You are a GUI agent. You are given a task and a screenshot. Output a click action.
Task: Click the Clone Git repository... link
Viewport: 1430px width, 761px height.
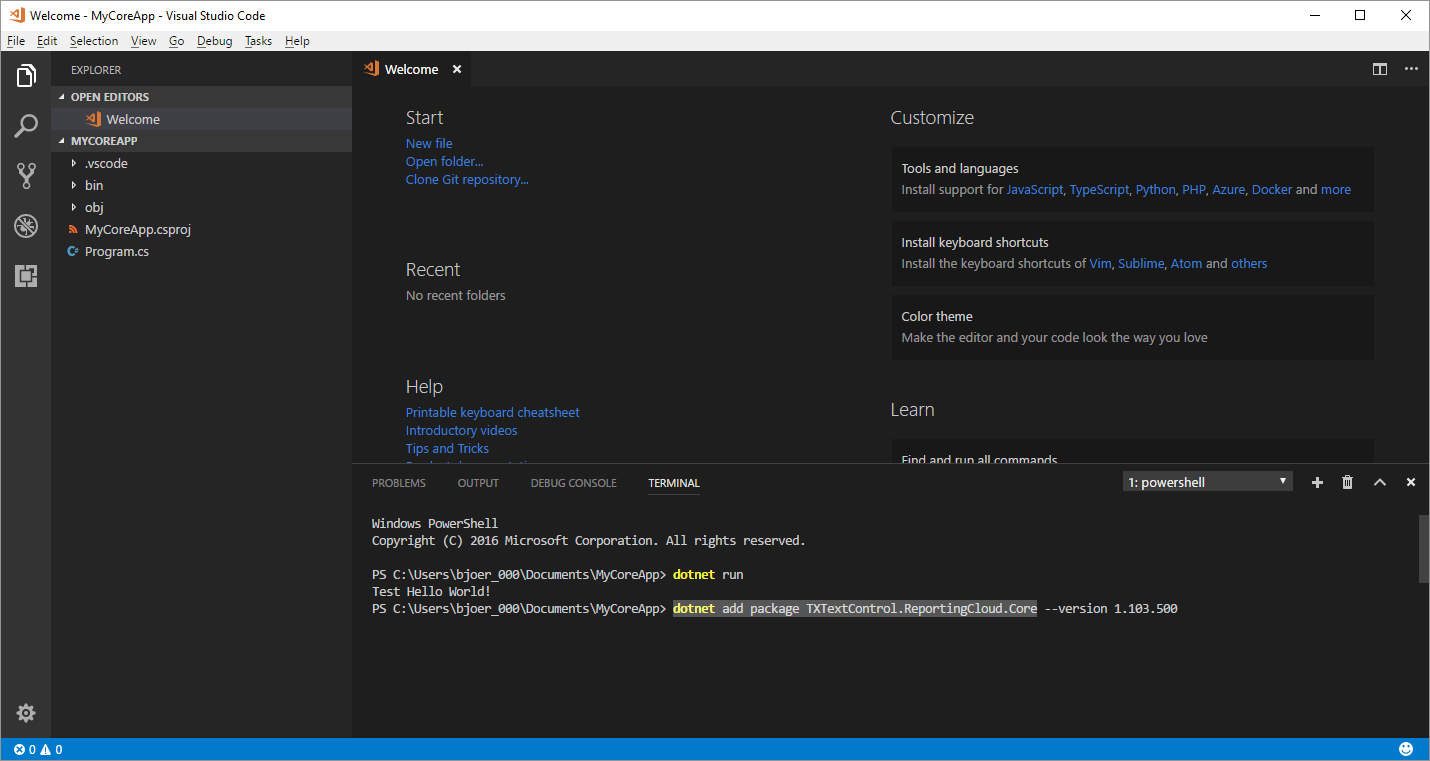coord(467,179)
